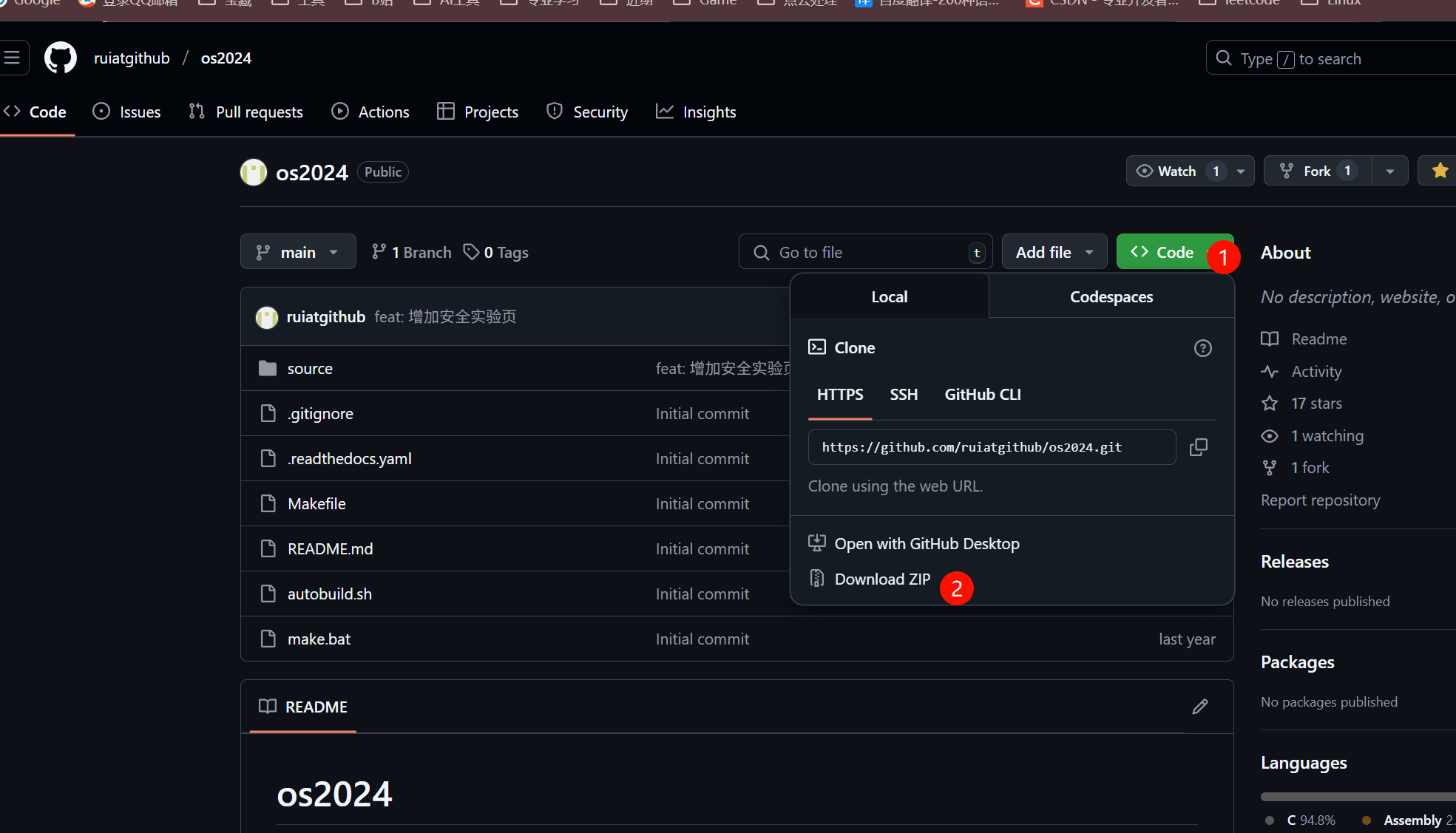Open the 17 stars link
The height and width of the screenshot is (833, 1456).
[x=1316, y=403]
